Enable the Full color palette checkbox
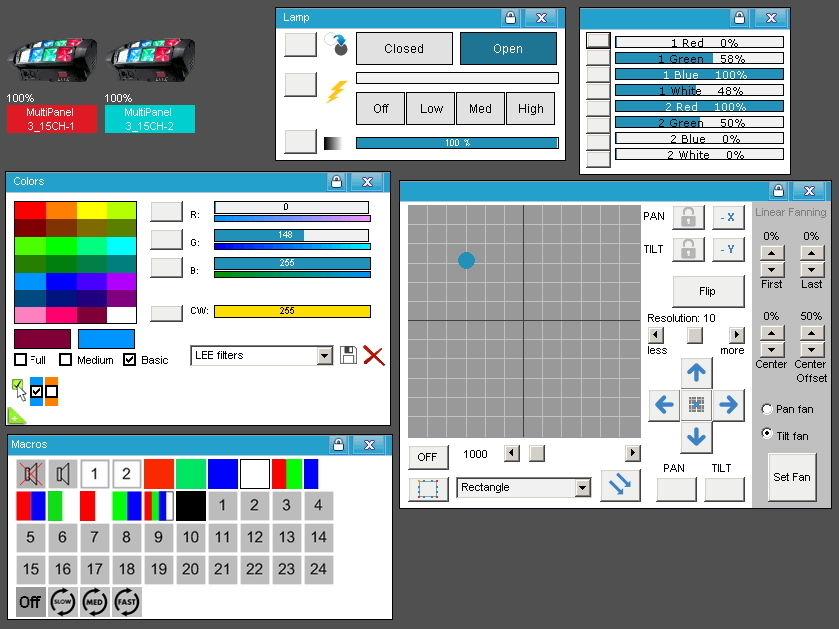 (20, 359)
